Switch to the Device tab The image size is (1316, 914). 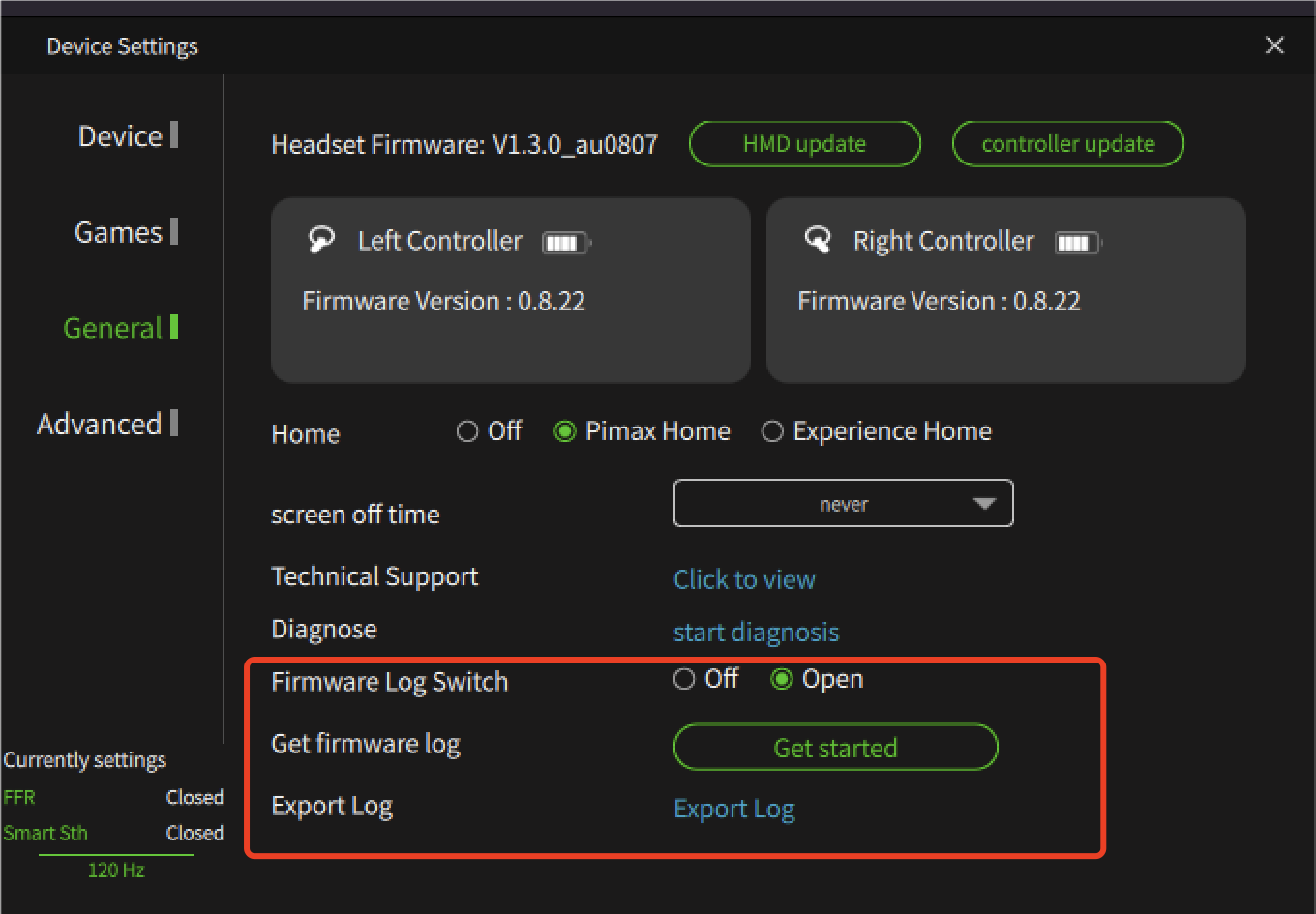click(128, 135)
